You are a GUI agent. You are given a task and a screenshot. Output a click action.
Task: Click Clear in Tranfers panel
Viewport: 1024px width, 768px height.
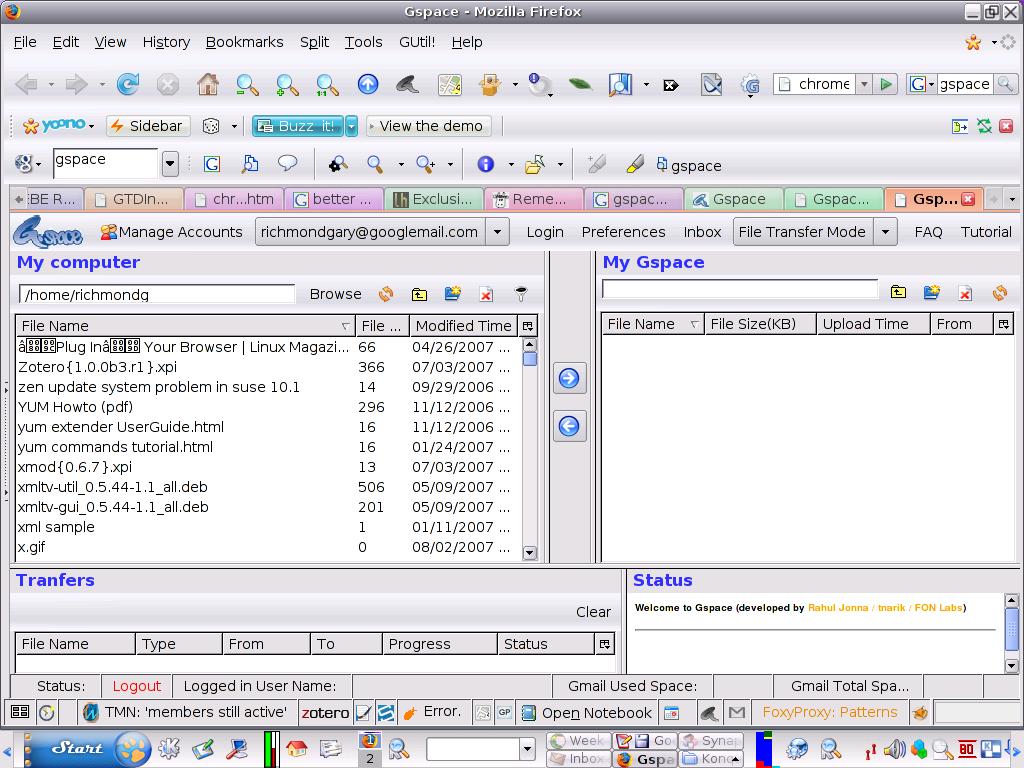[x=593, y=612]
